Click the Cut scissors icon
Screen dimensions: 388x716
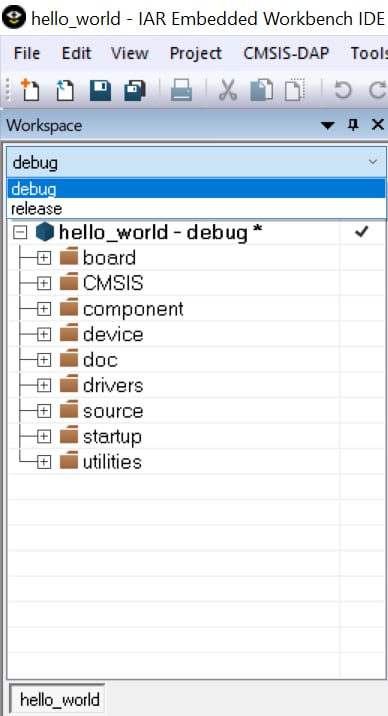228,90
